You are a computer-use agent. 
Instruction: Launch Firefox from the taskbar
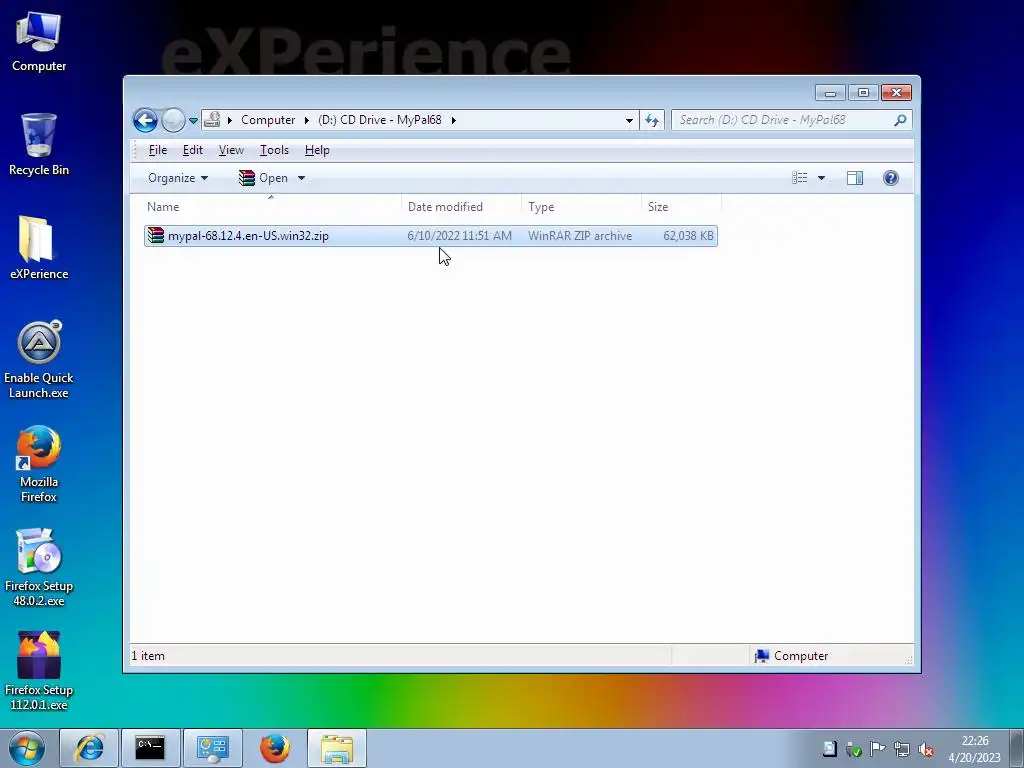coord(274,748)
